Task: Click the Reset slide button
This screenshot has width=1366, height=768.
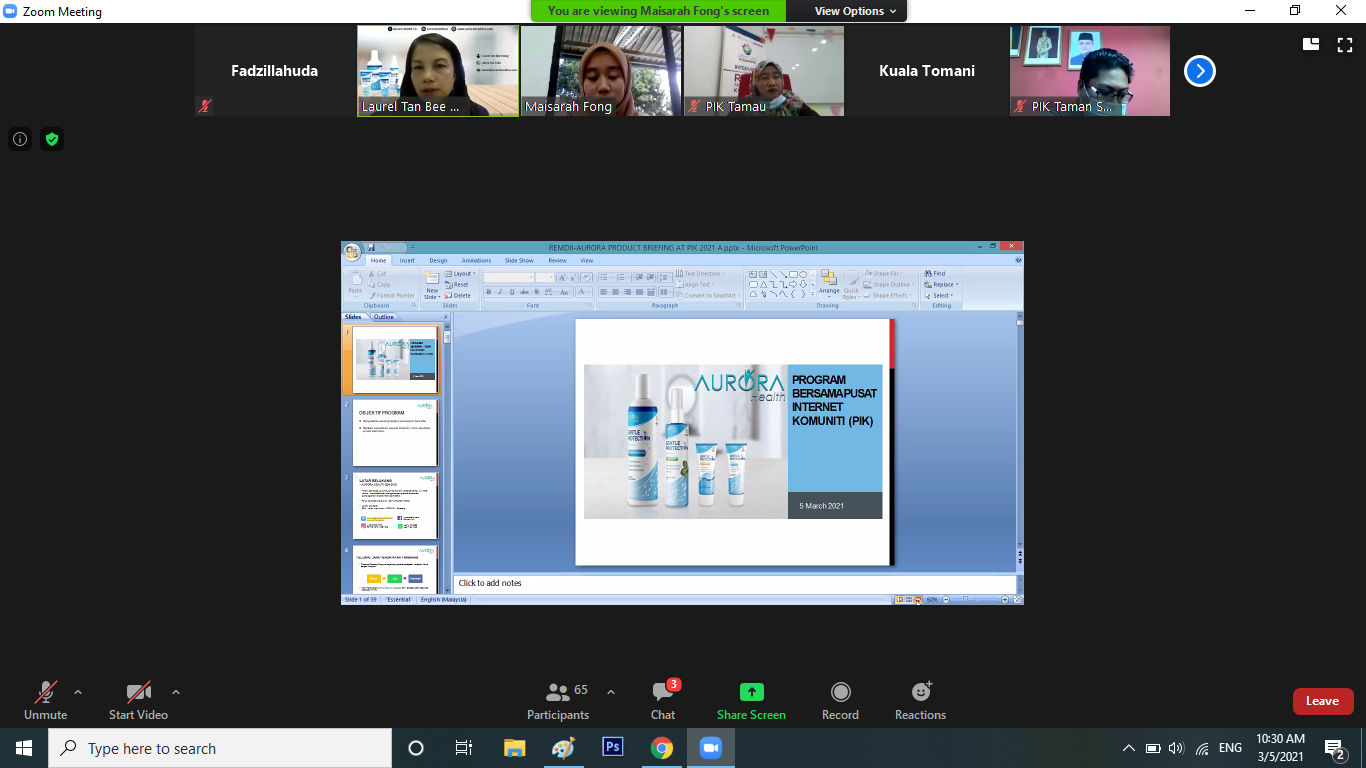Action: pyautogui.click(x=458, y=284)
